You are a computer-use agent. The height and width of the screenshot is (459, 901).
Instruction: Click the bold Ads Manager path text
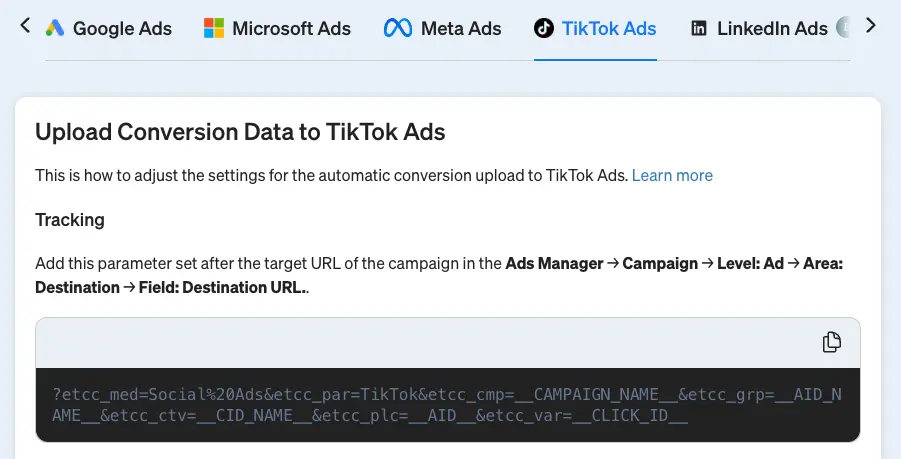(555, 263)
